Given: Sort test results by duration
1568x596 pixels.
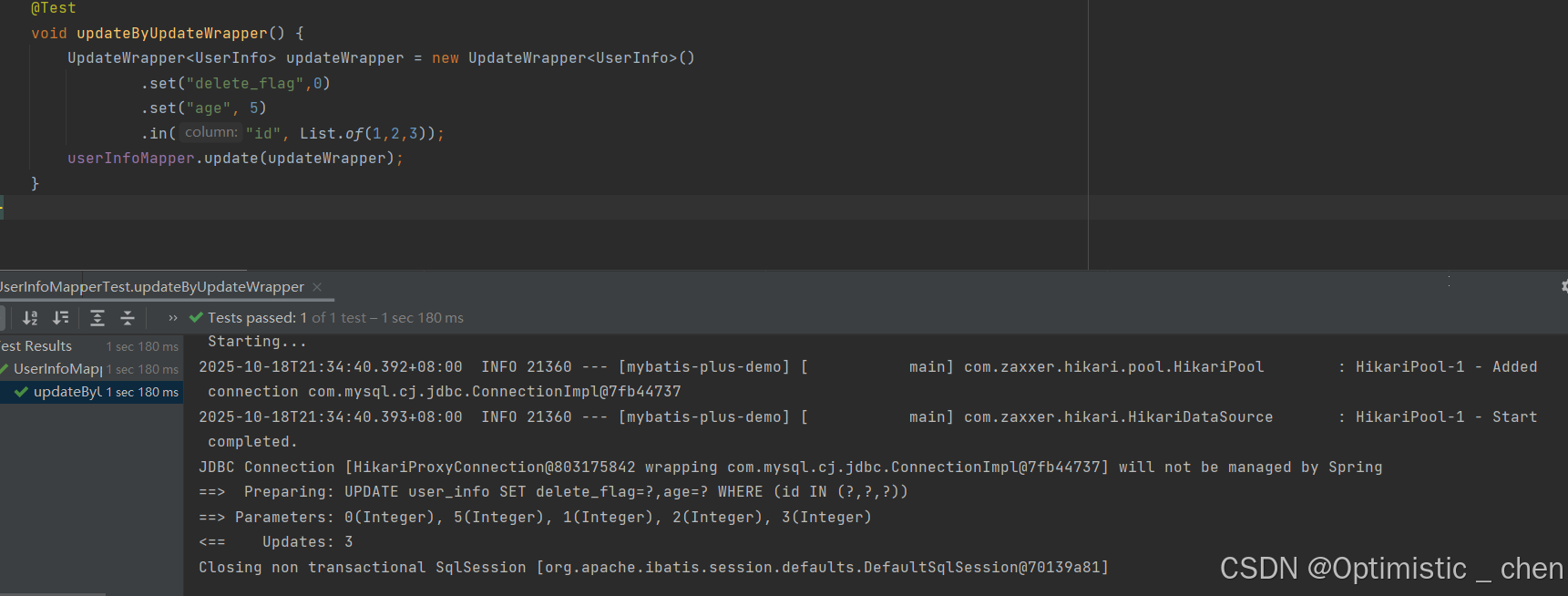Looking at the screenshot, I should click(x=61, y=318).
